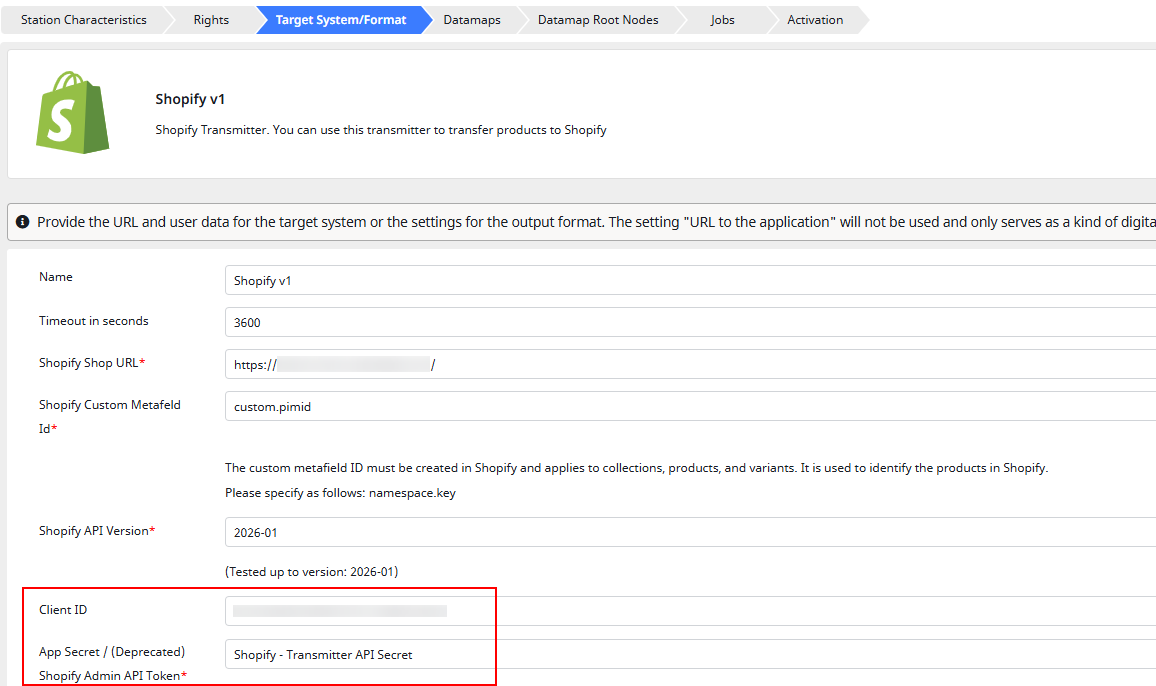Open the Rights tab
The width and height of the screenshot is (1156, 686).
(x=210, y=19)
